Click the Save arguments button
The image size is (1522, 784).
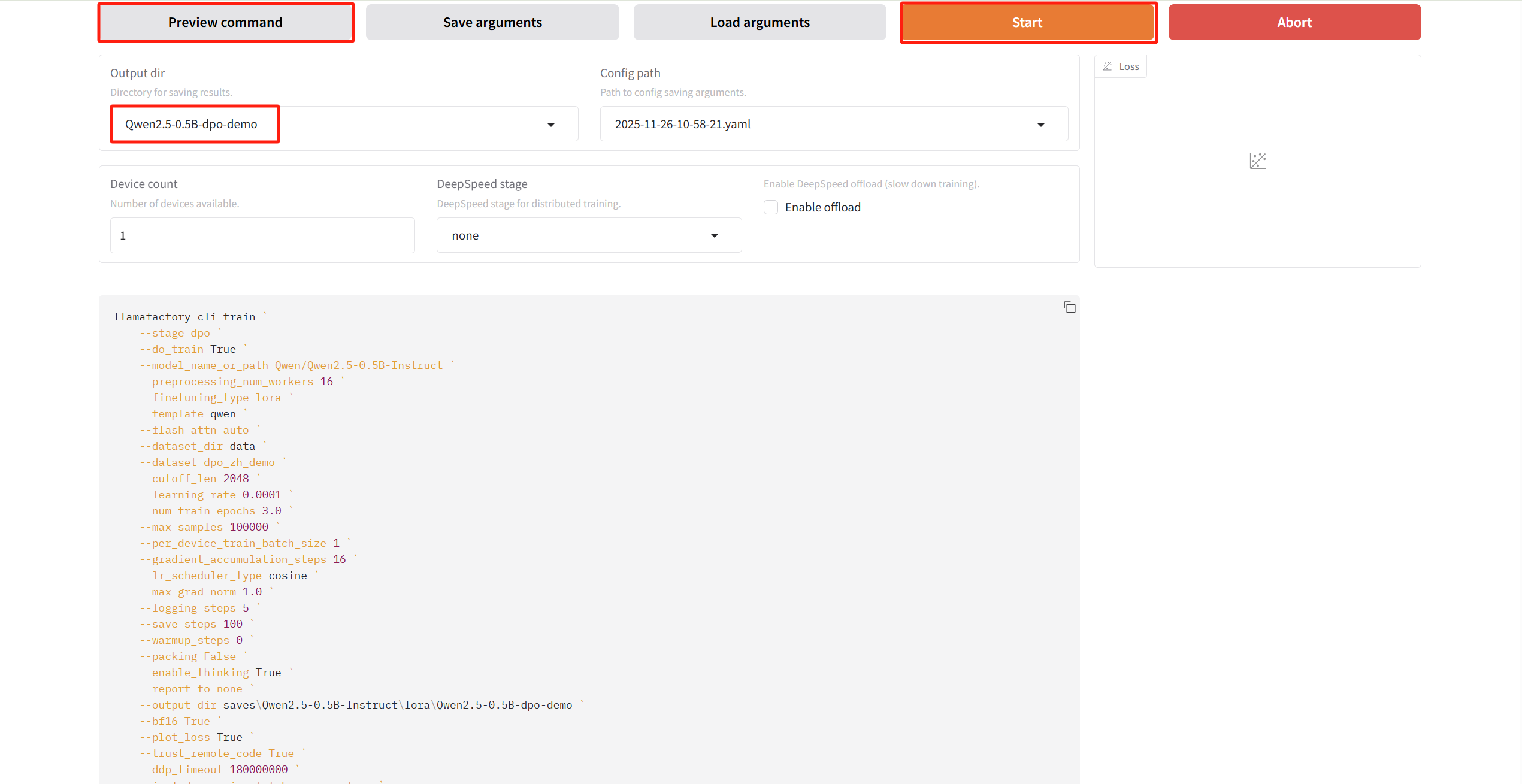492,23
